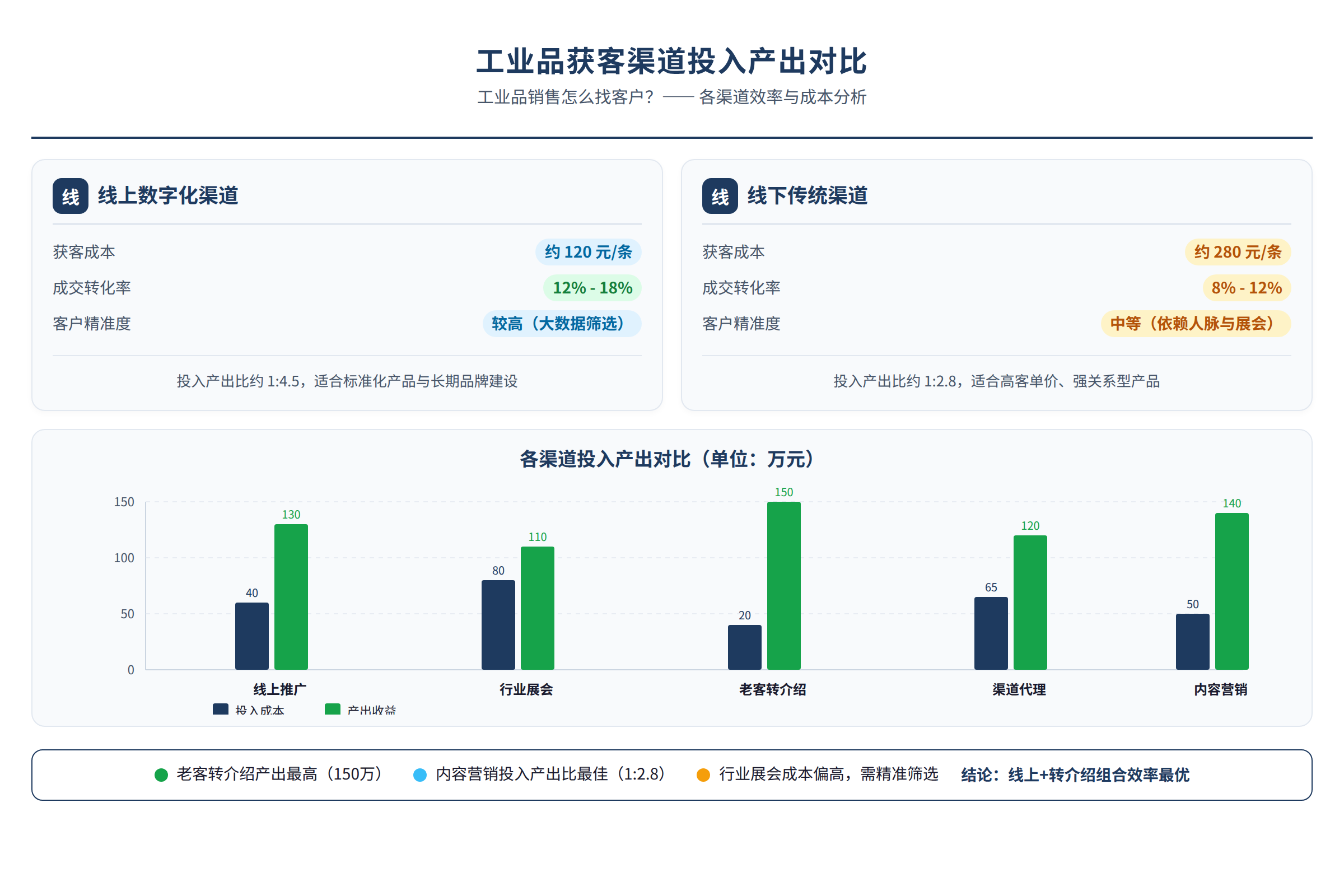
Task: Click the y-axis tick label 100
Action: click(x=124, y=558)
